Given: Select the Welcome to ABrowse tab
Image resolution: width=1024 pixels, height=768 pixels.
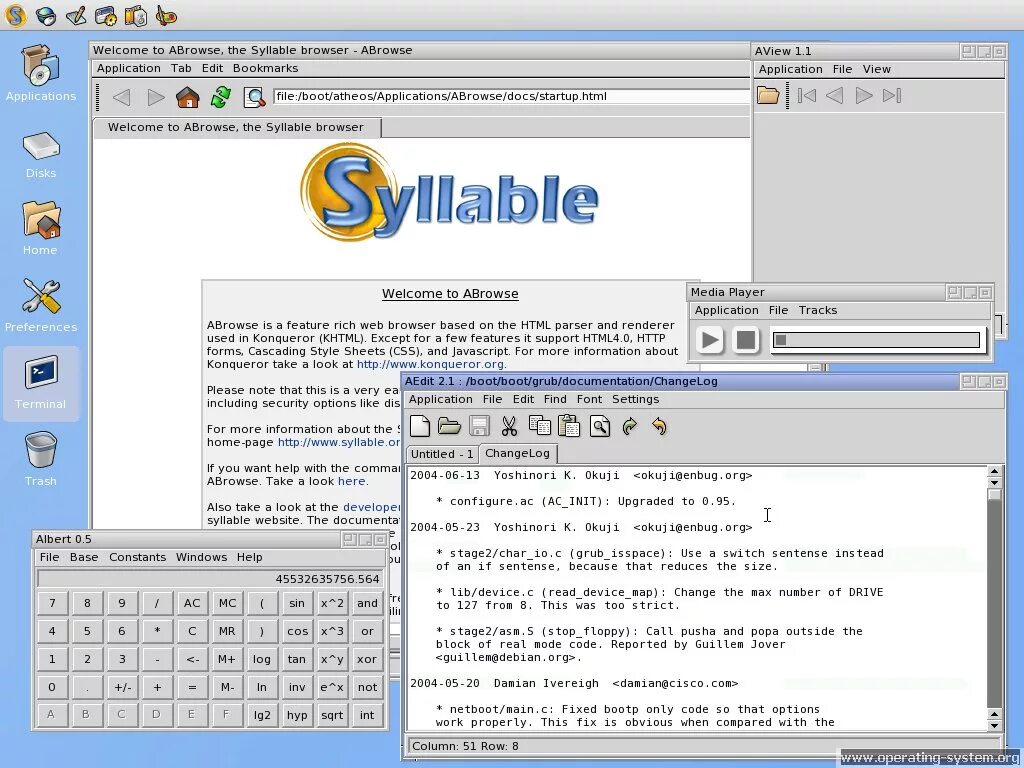Looking at the screenshot, I should click(236, 127).
